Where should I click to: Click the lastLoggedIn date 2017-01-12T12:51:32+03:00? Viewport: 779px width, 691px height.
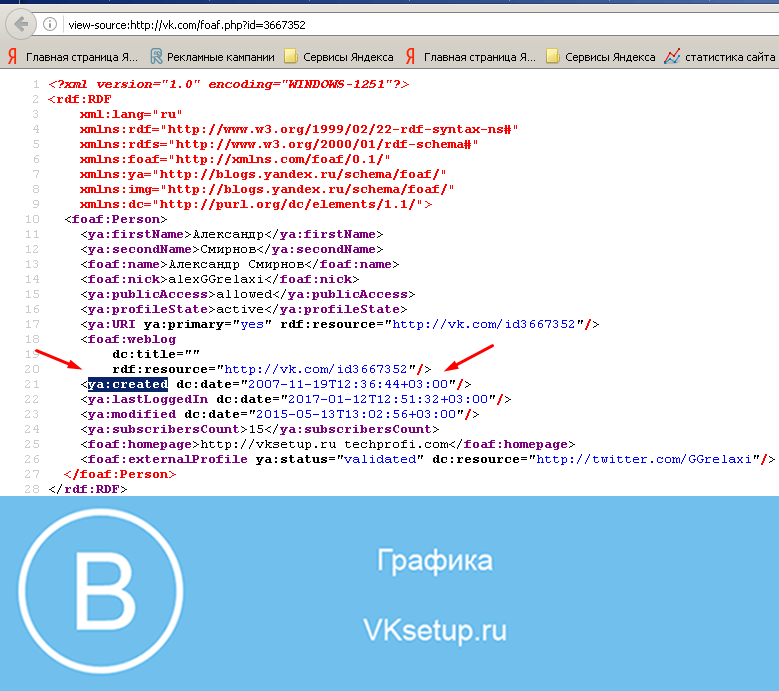388,399
